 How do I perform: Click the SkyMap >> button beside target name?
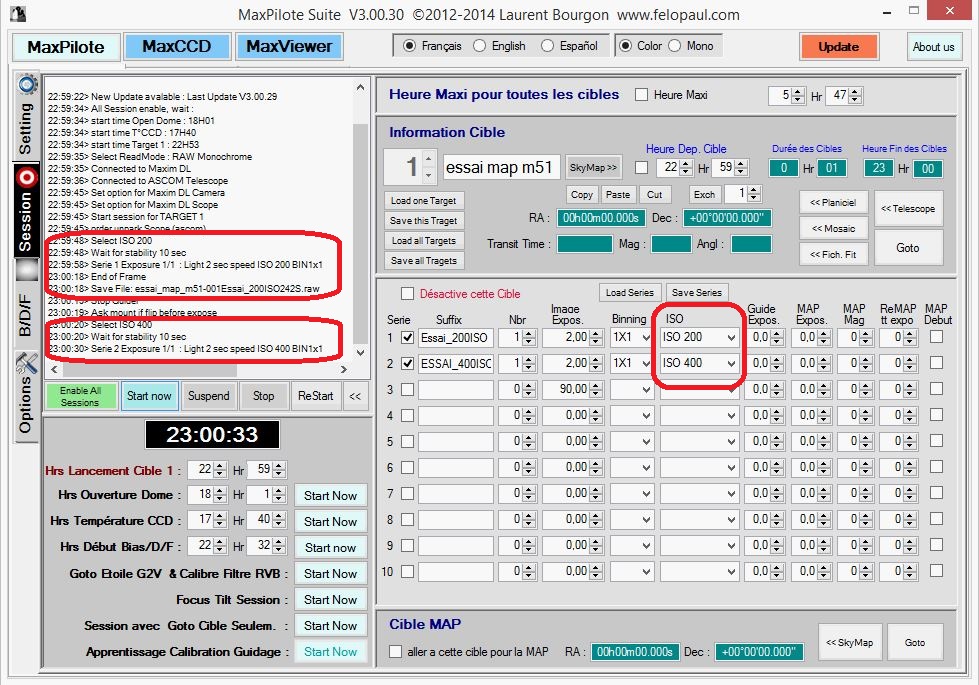tap(593, 168)
